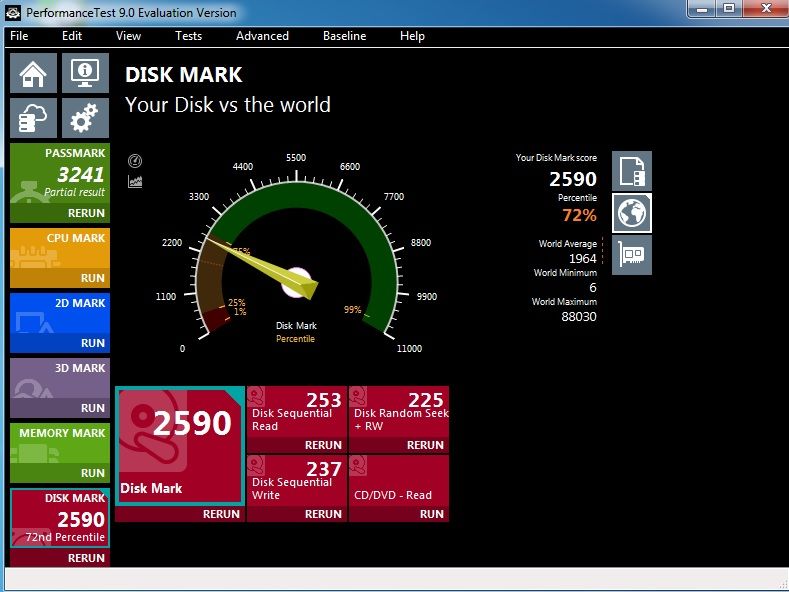Click the document baseline comparison icon

(632, 171)
